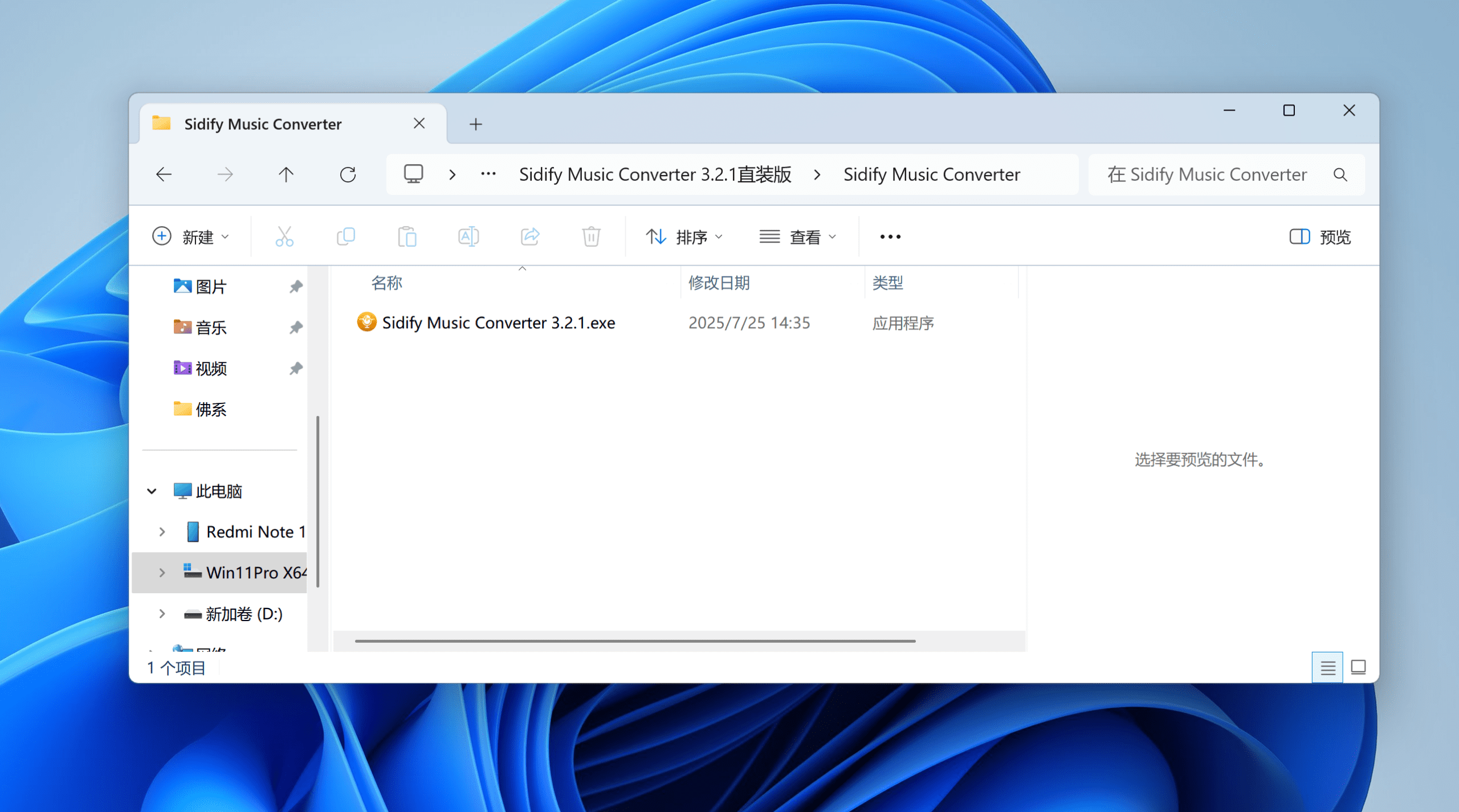
Task: Click the Rename icon in toolbar
Action: pos(468,236)
